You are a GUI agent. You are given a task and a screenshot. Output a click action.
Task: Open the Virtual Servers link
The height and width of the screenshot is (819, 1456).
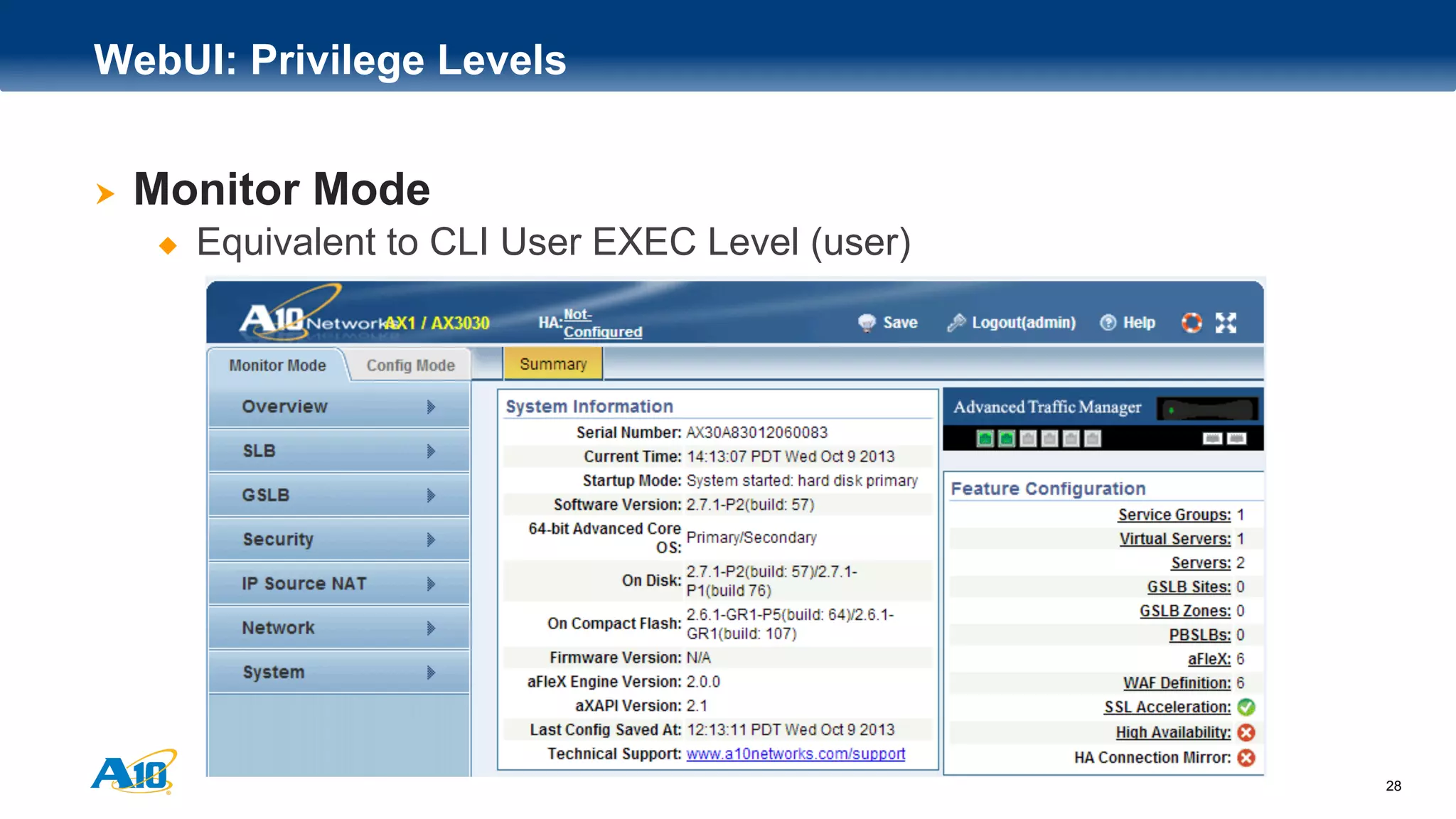[x=1174, y=539]
